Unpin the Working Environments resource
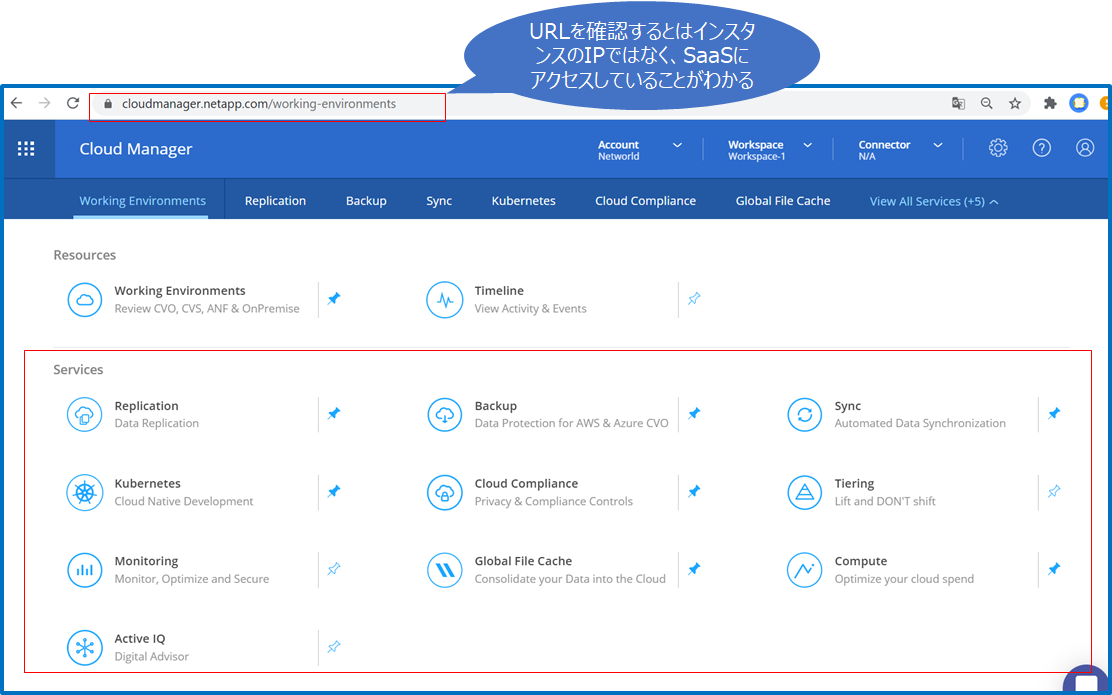Image resolution: width=1112 pixels, height=695 pixels. pyautogui.click(x=334, y=299)
